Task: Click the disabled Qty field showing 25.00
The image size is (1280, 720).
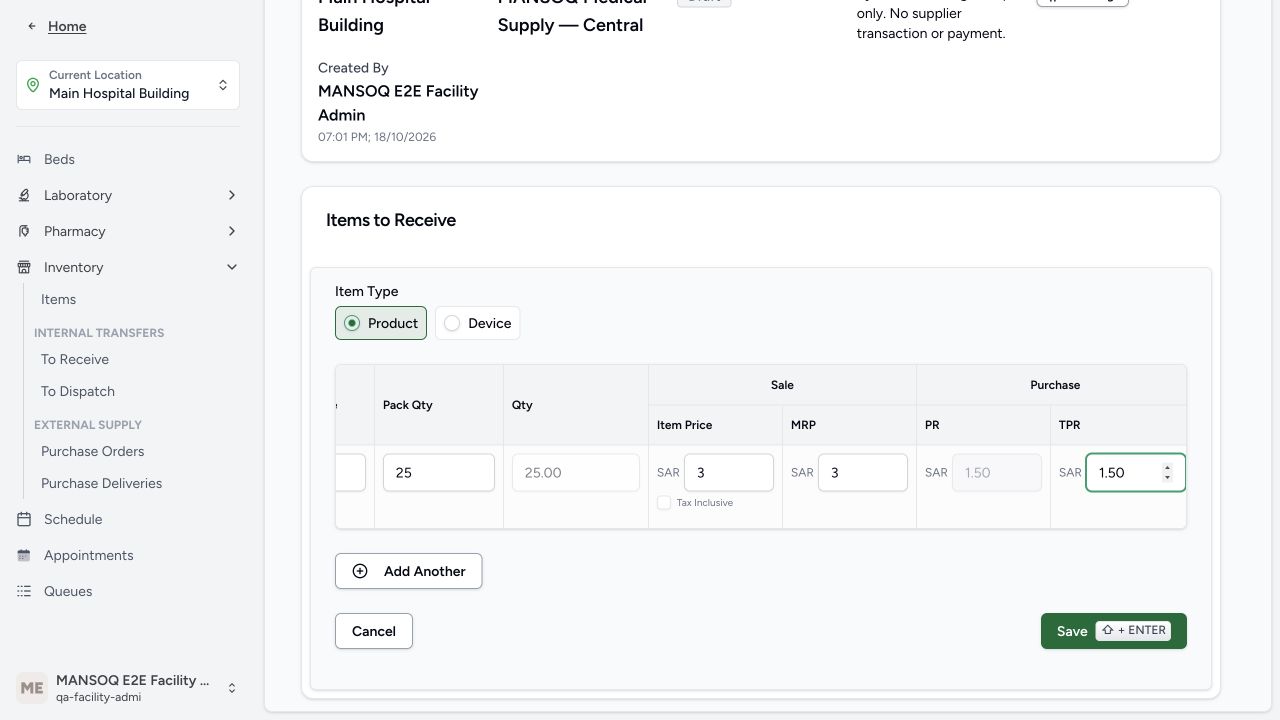Action: (x=576, y=473)
